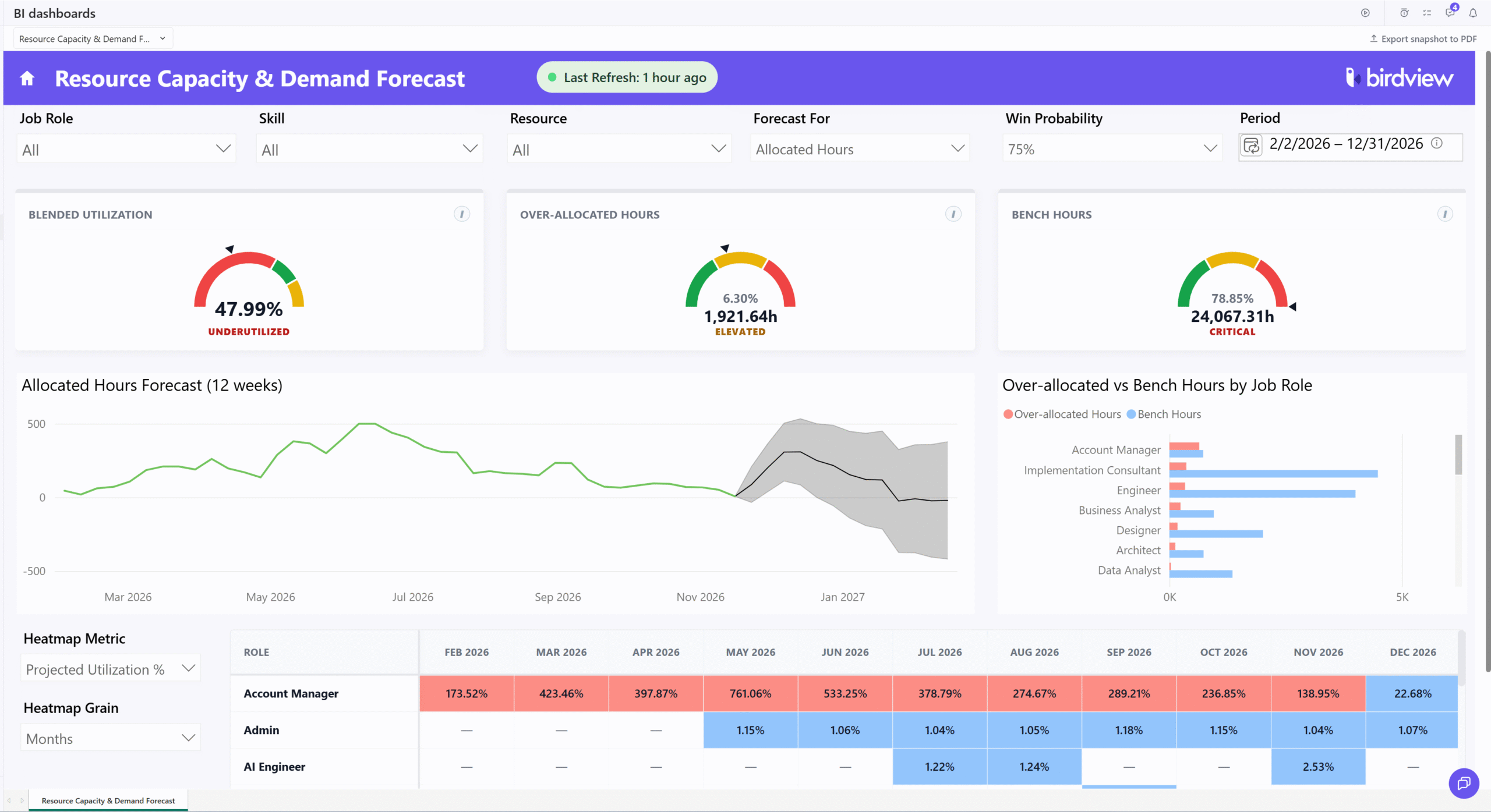Select the Resource Capacity & Demand Forecast bottom tab

click(x=108, y=801)
